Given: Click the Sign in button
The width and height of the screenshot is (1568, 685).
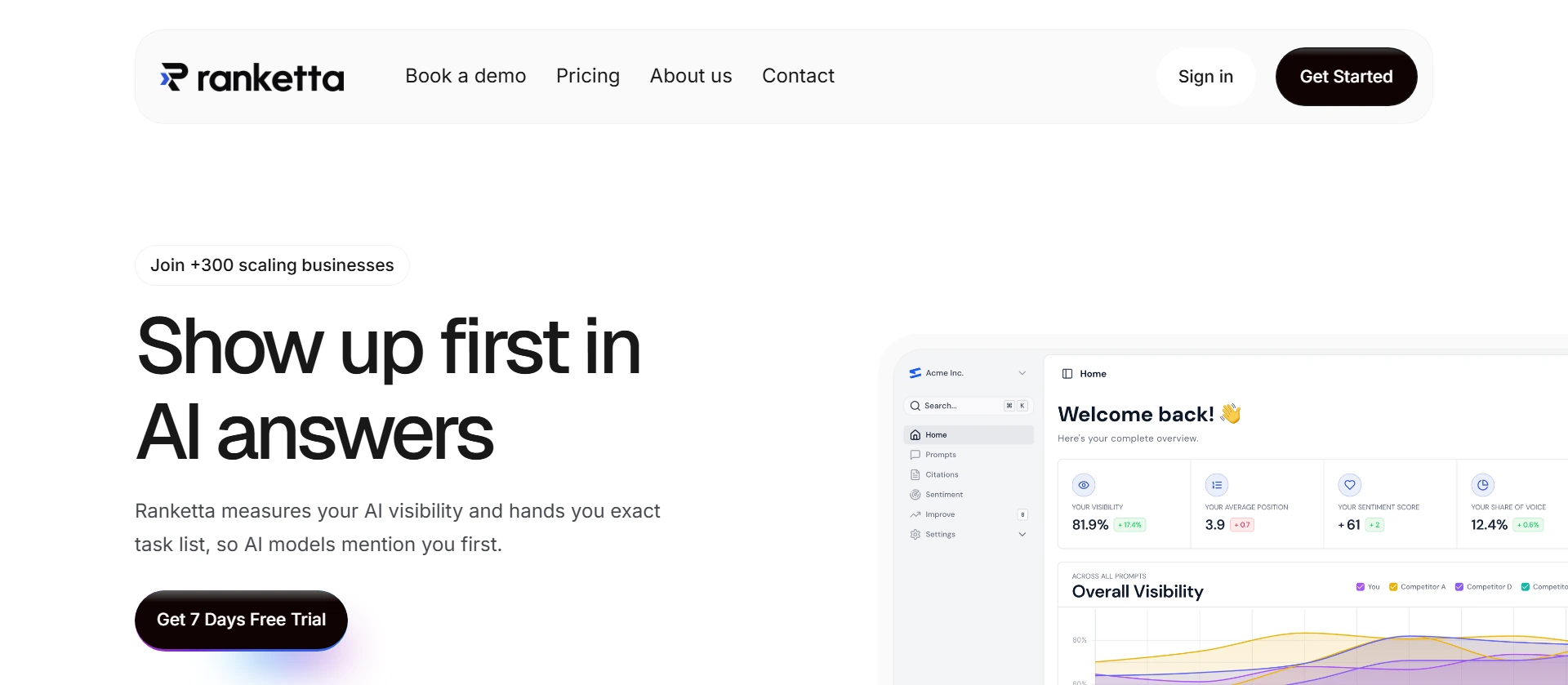Looking at the screenshot, I should coord(1205,77).
